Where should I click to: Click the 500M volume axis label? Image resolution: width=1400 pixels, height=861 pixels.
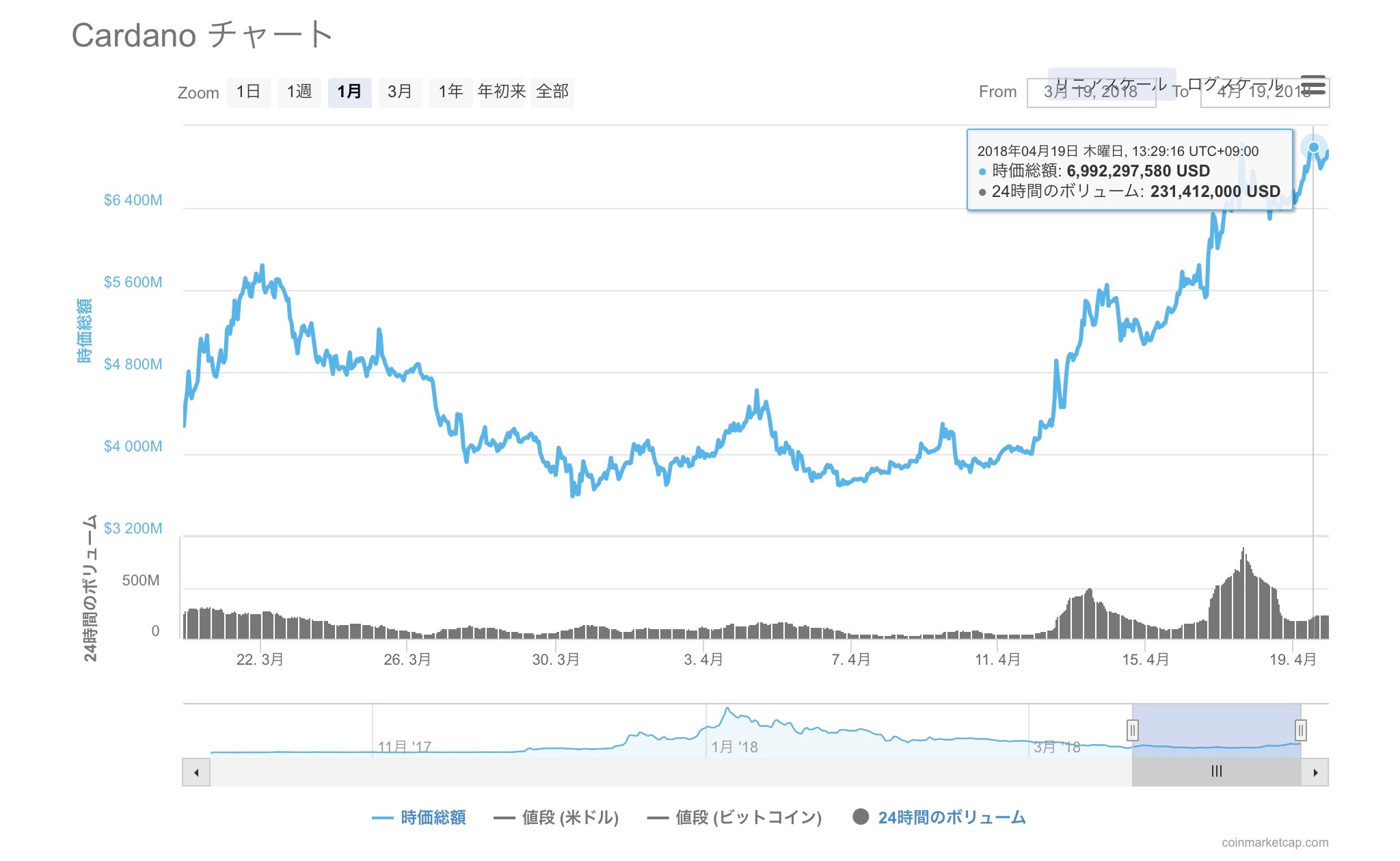point(141,581)
